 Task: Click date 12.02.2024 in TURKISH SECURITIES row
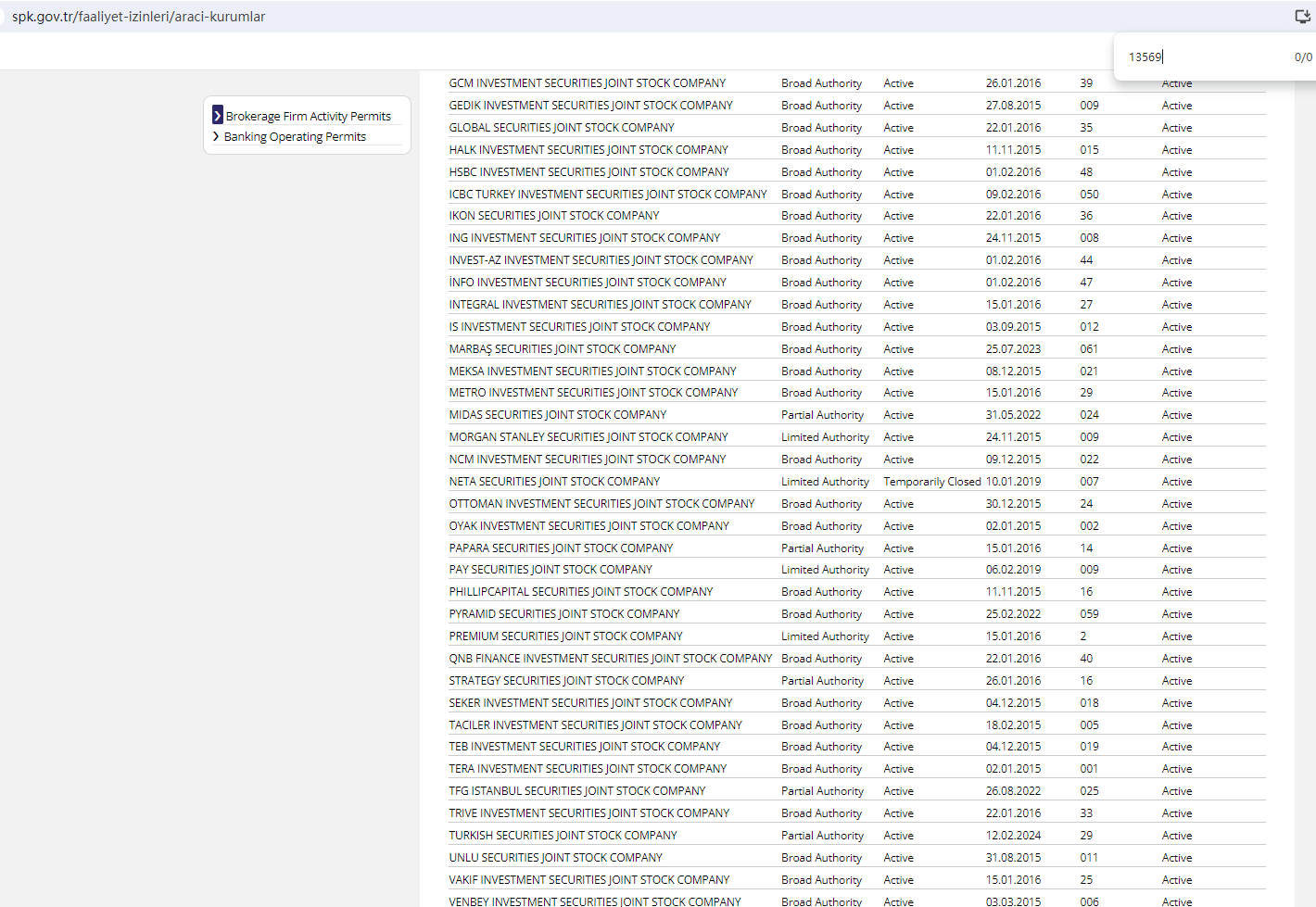point(1013,836)
